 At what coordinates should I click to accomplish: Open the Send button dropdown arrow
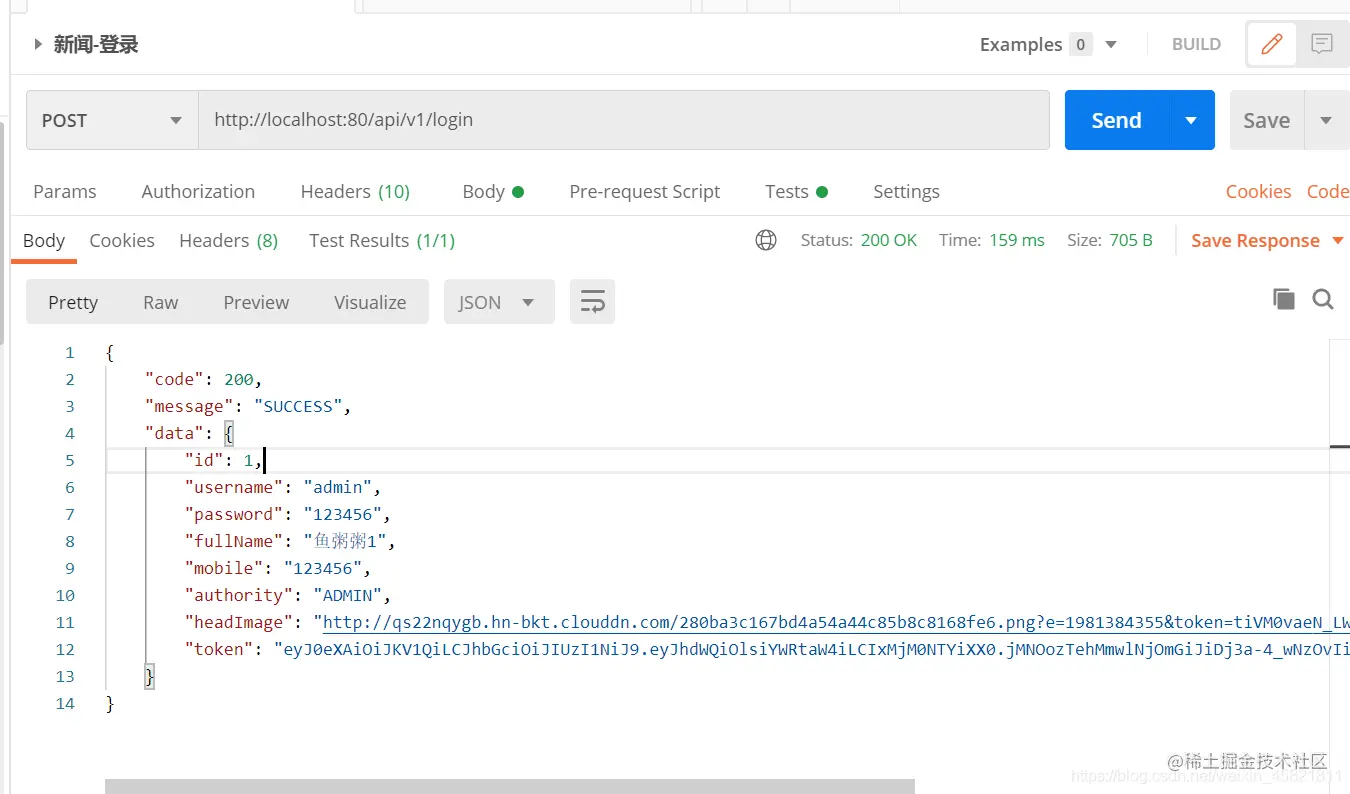point(1191,120)
